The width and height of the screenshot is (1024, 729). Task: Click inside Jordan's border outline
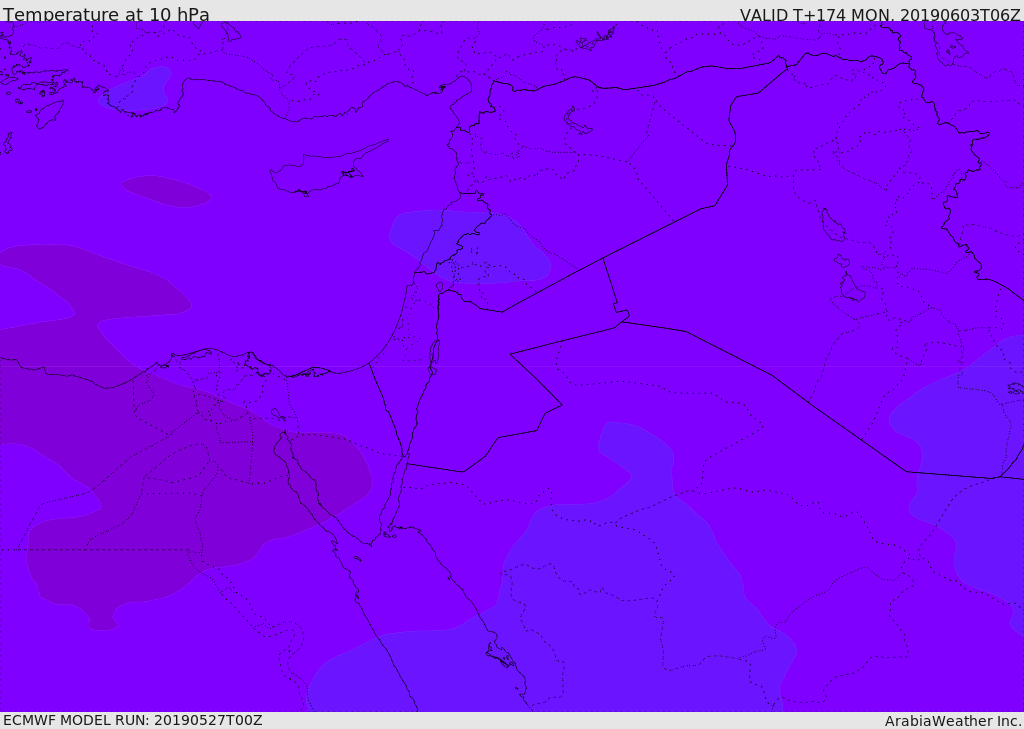483,385
